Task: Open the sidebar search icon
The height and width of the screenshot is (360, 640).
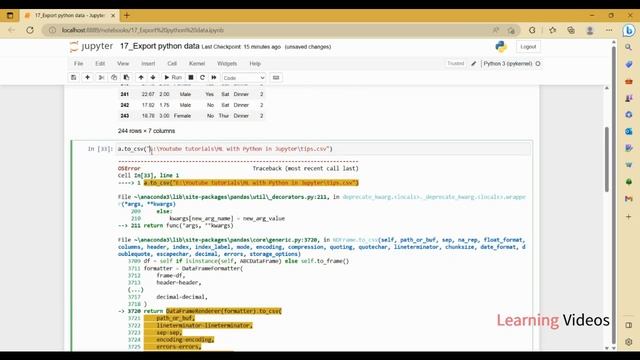Action: pos(629,47)
